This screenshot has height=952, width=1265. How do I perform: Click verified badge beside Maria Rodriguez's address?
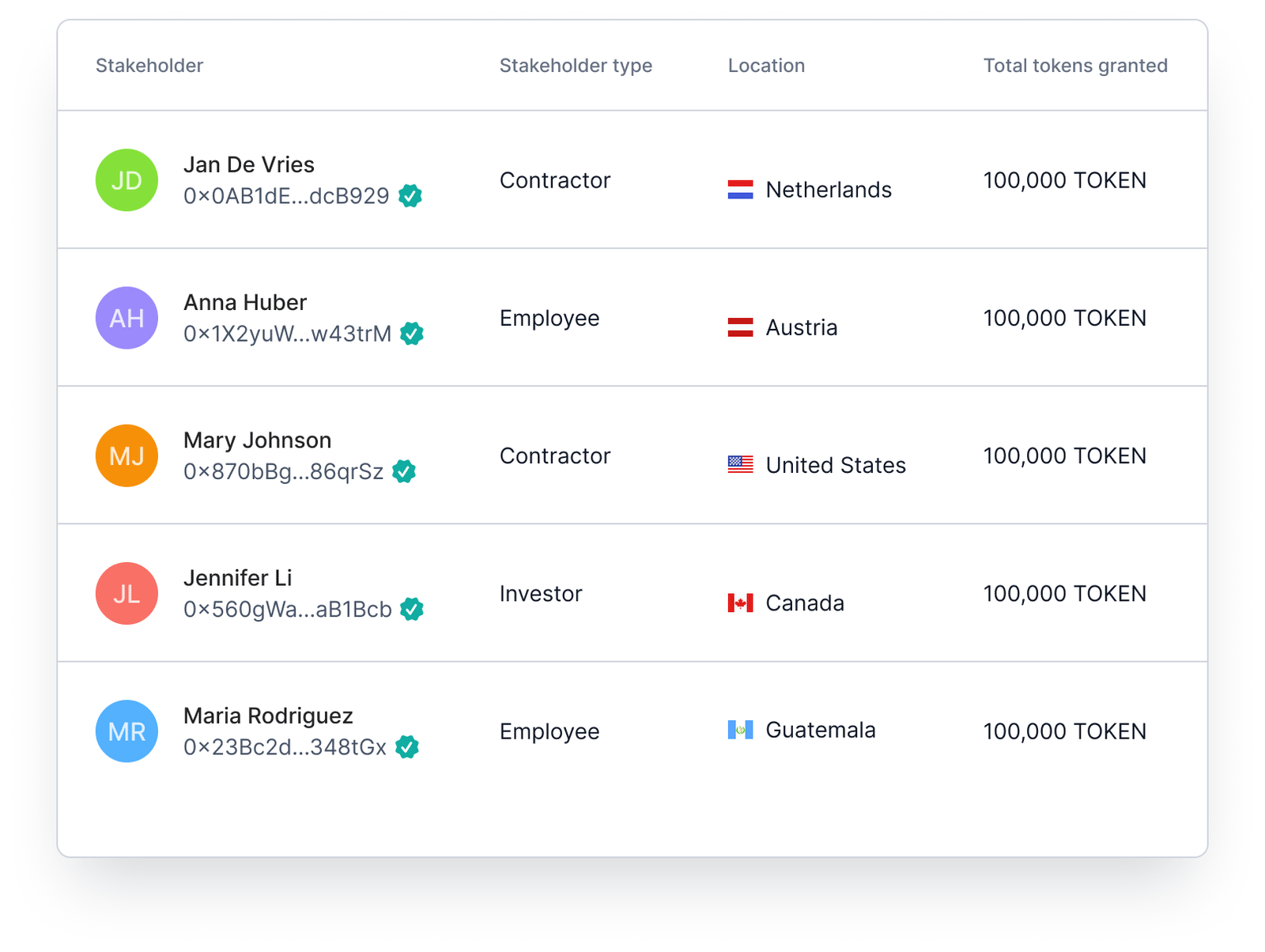point(406,747)
